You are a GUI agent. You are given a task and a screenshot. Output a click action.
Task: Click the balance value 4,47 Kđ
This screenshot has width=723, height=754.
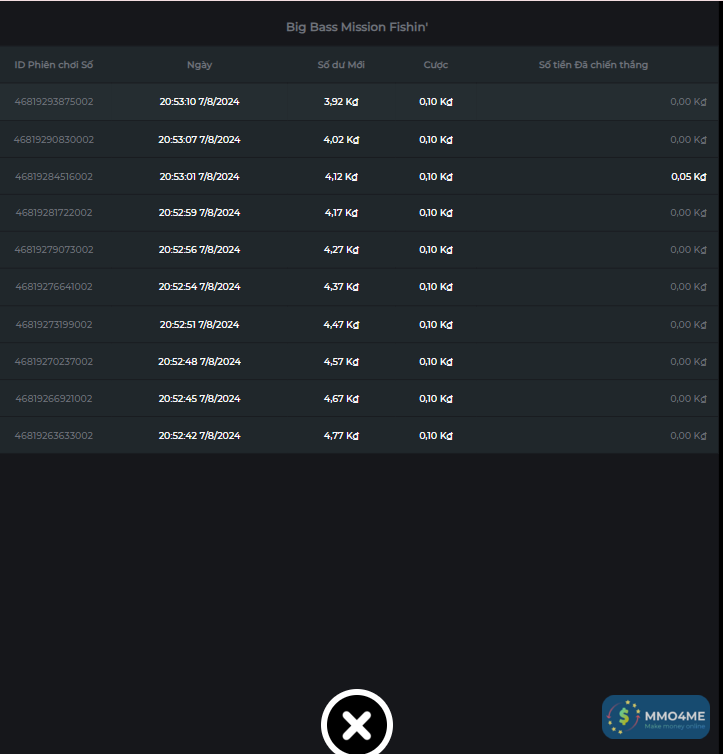341,325
